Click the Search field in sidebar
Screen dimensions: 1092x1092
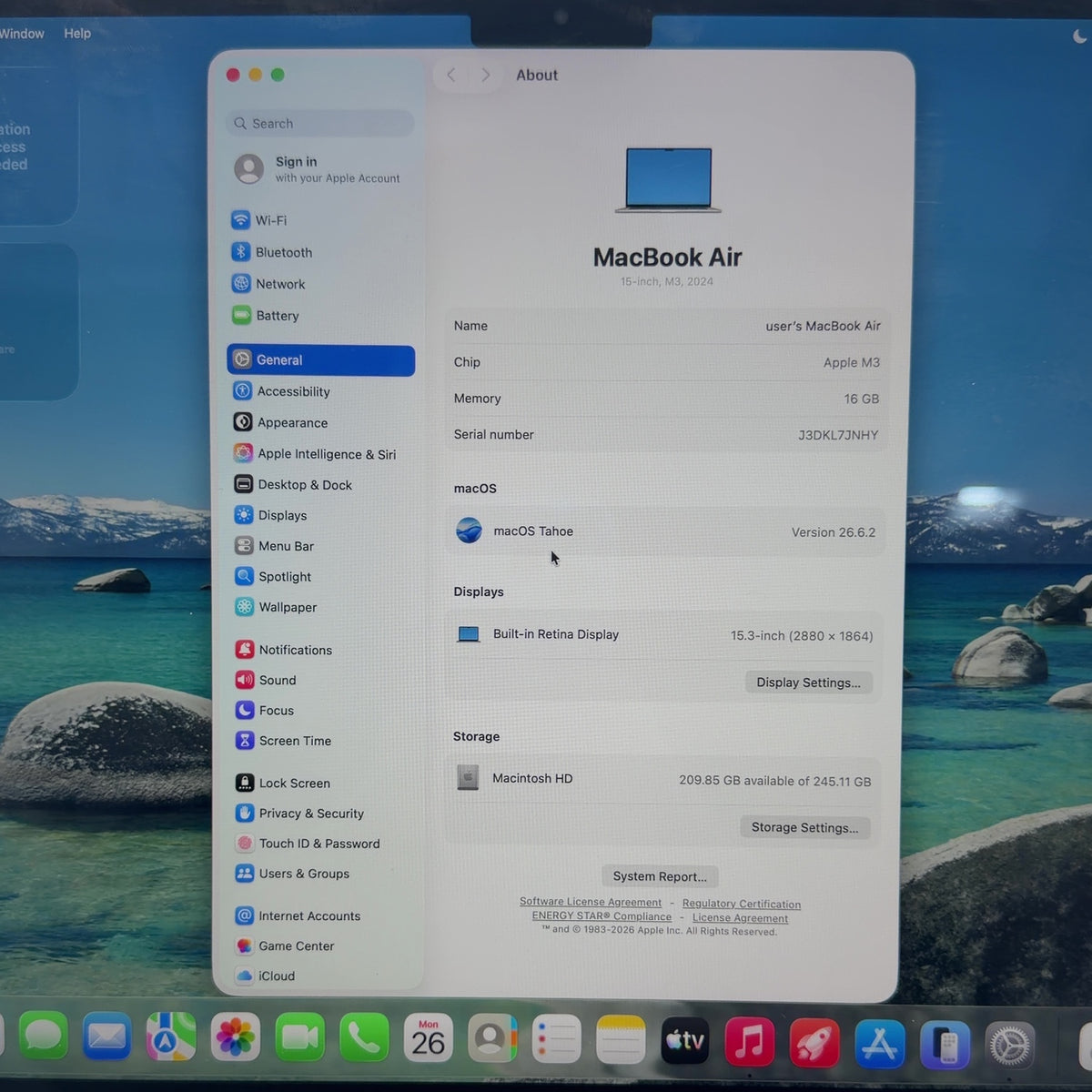(x=320, y=124)
